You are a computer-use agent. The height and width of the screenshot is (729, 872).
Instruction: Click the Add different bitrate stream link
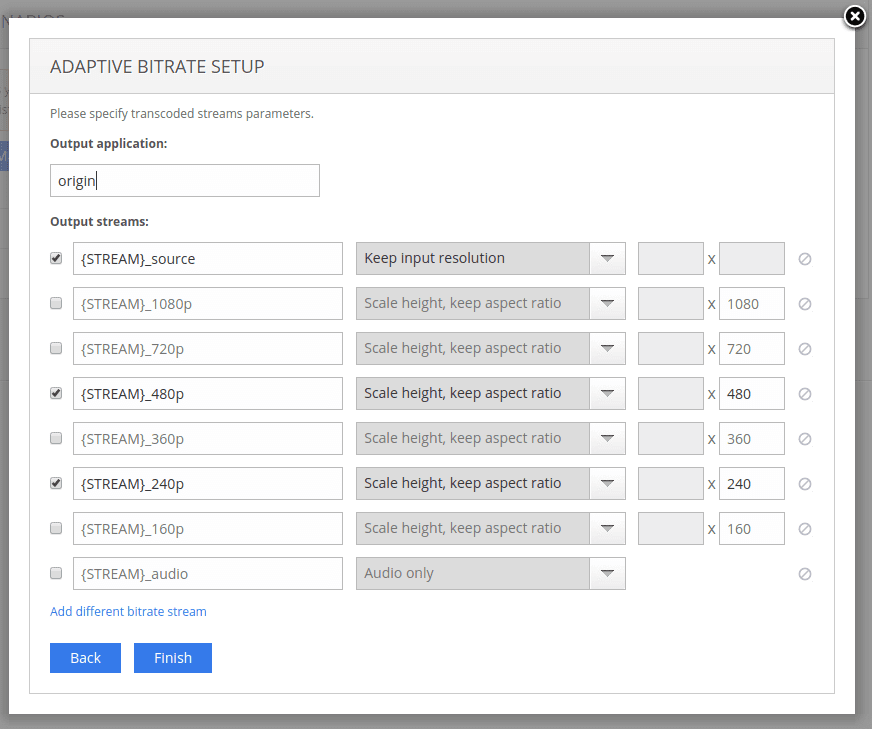[x=127, y=611]
